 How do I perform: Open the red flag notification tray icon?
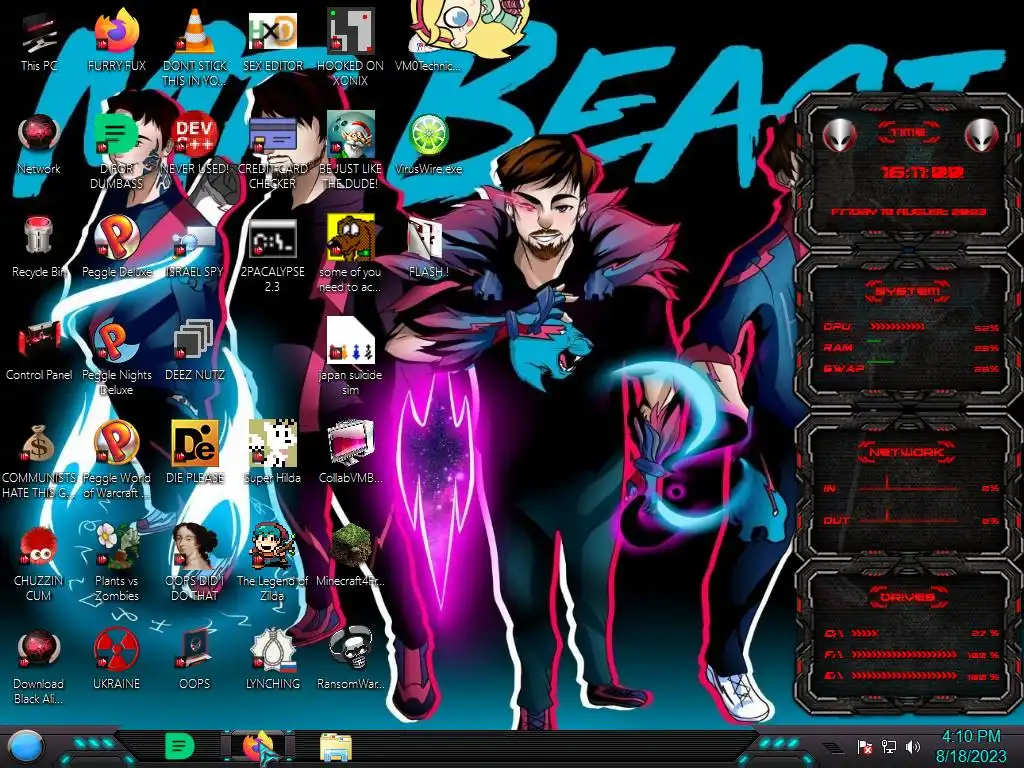(865, 746)
